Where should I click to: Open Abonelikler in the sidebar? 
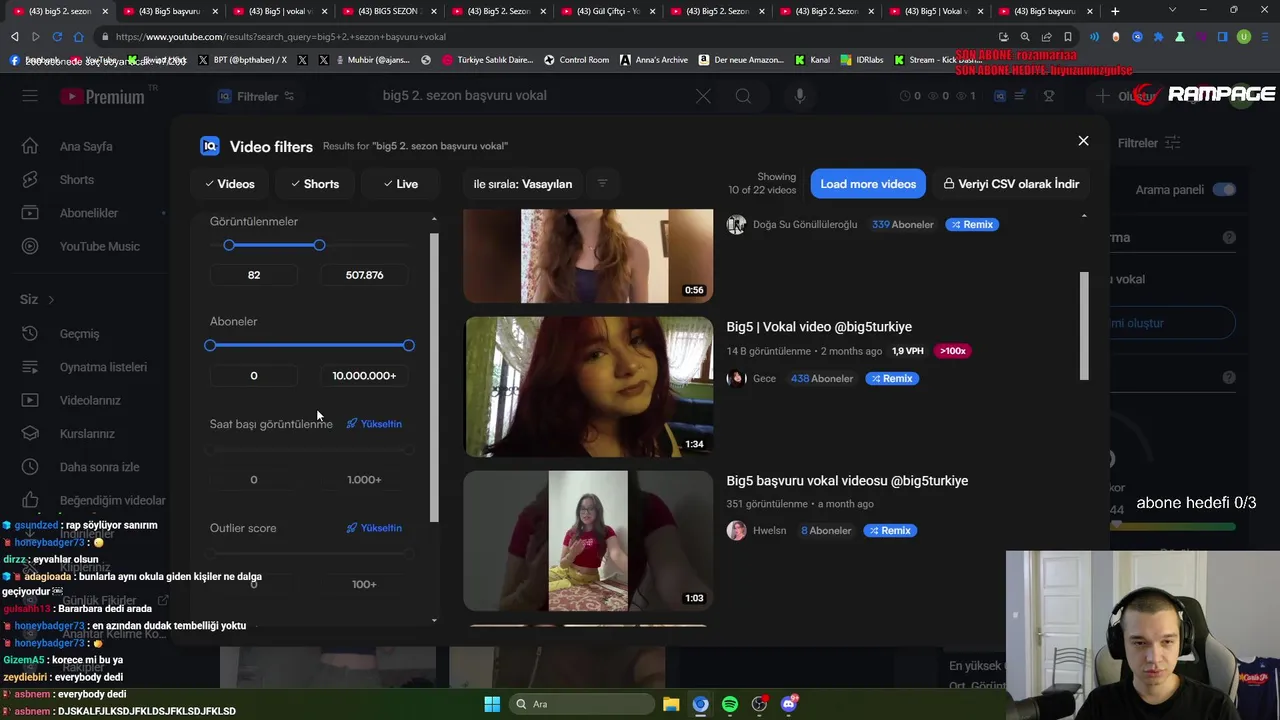pyautogui.click(x=88, y=213)
